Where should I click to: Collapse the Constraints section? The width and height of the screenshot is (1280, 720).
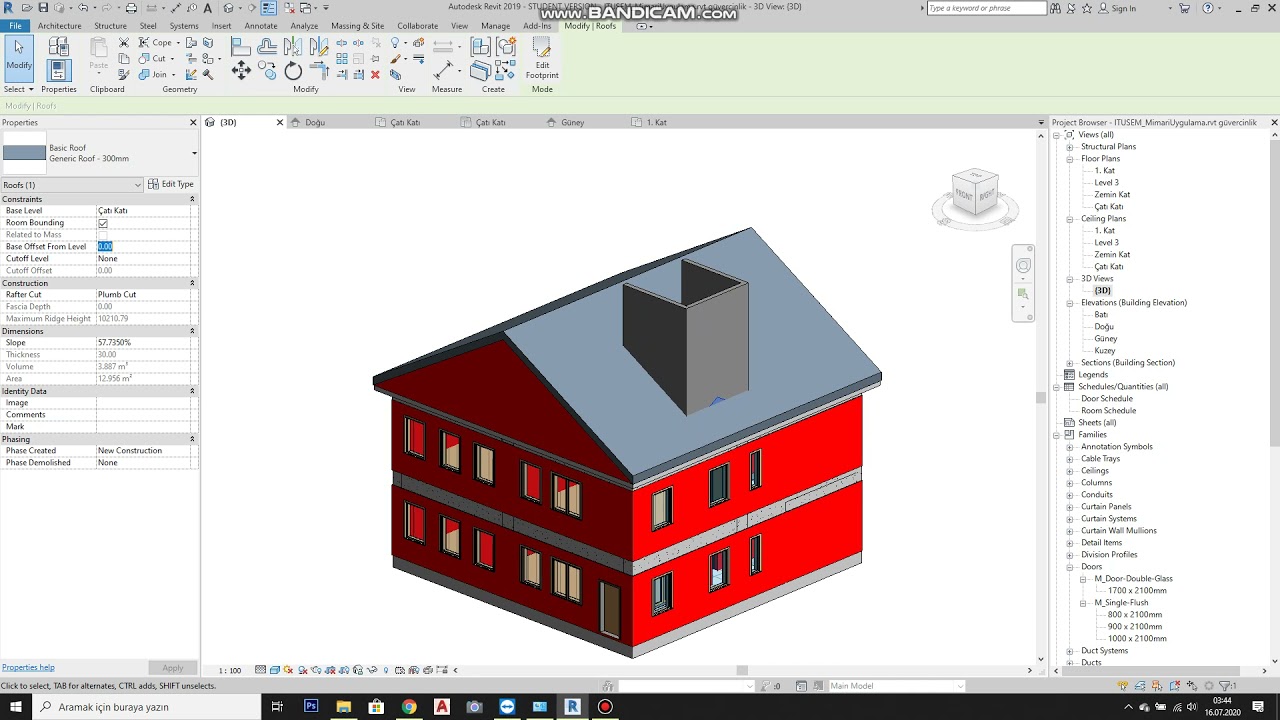point(192,199)
